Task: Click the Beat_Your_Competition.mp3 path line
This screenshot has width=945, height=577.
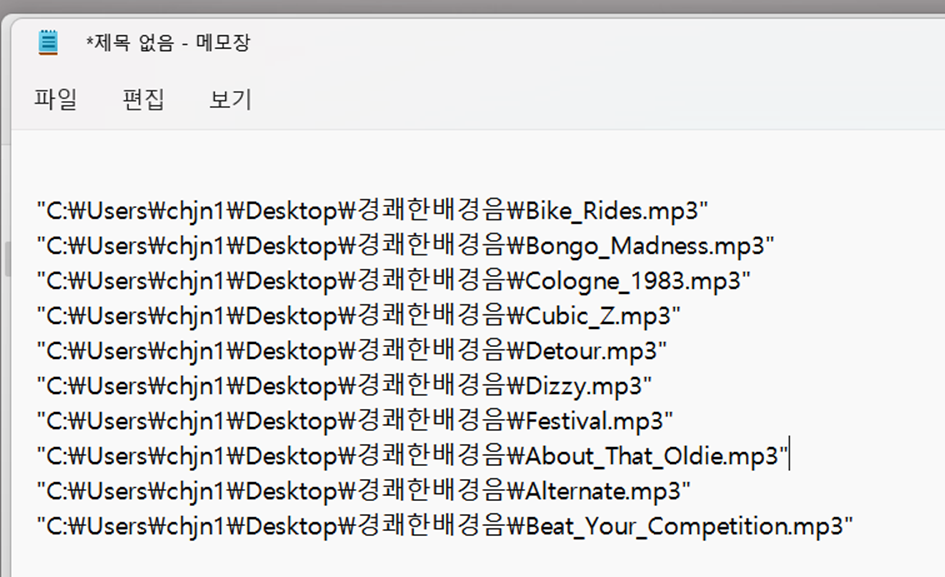Action: click(445, 526)
